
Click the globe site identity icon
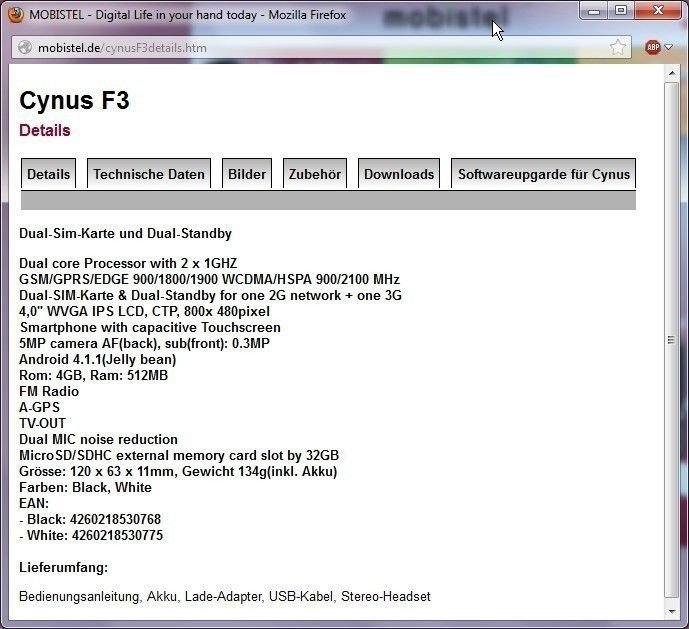coord(25,47)
